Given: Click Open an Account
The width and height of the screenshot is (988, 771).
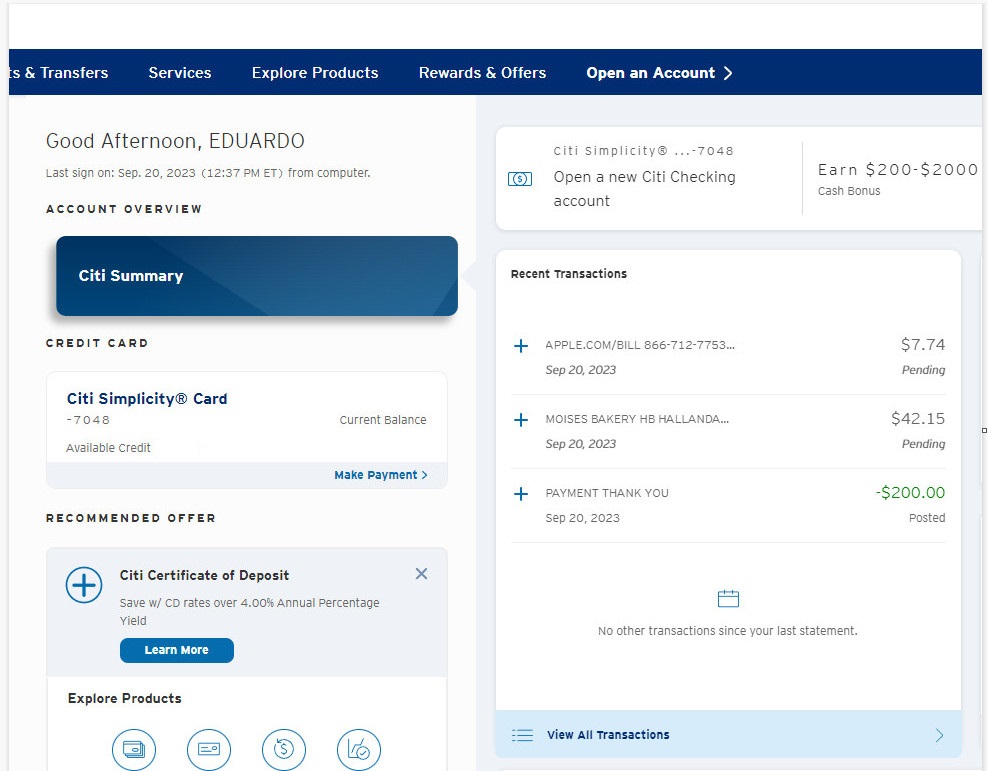Looking at the screenshot, I should [651, 72].
